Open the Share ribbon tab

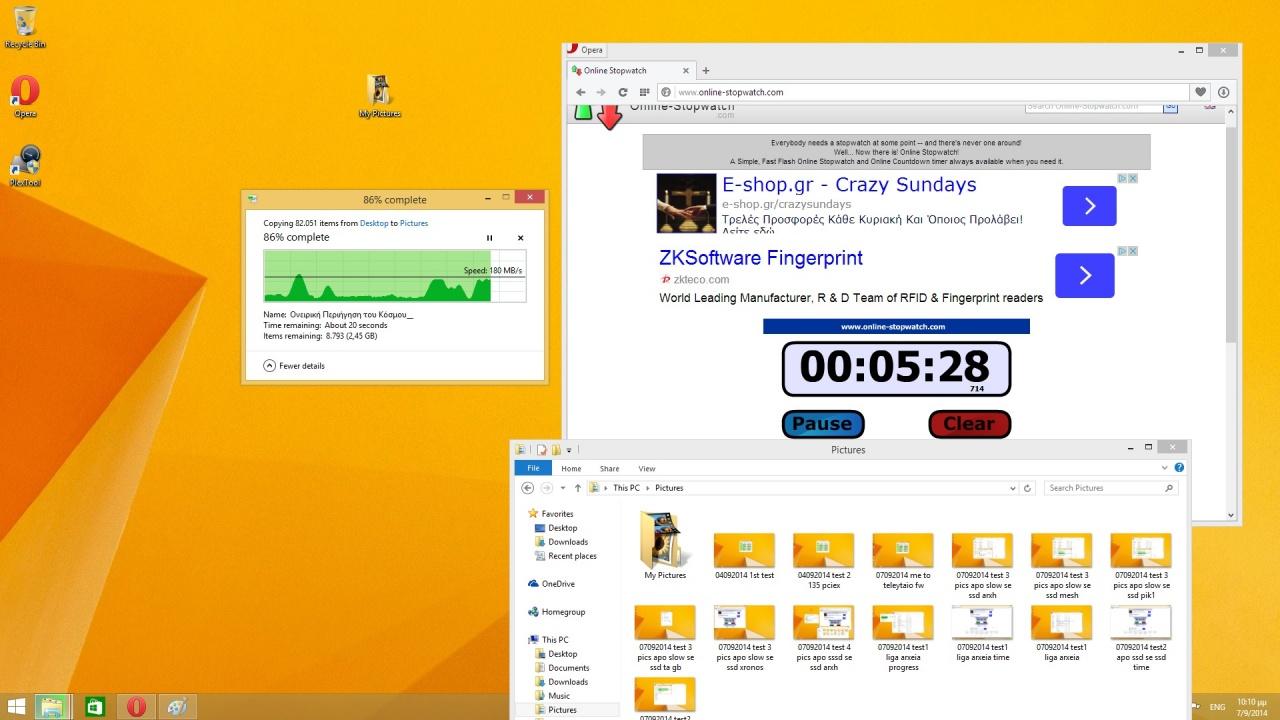(x=609, y=468)
